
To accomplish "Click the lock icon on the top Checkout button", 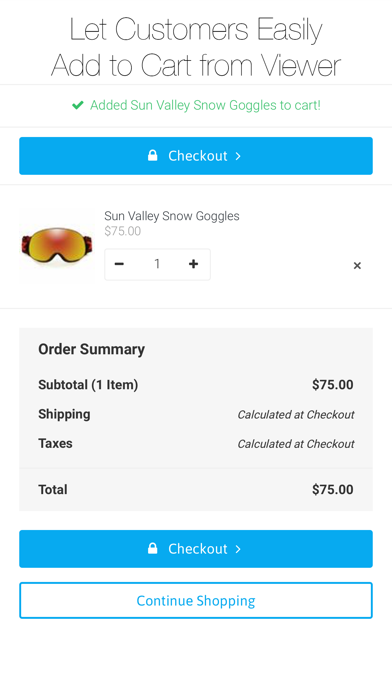I will tap(152, 155).
